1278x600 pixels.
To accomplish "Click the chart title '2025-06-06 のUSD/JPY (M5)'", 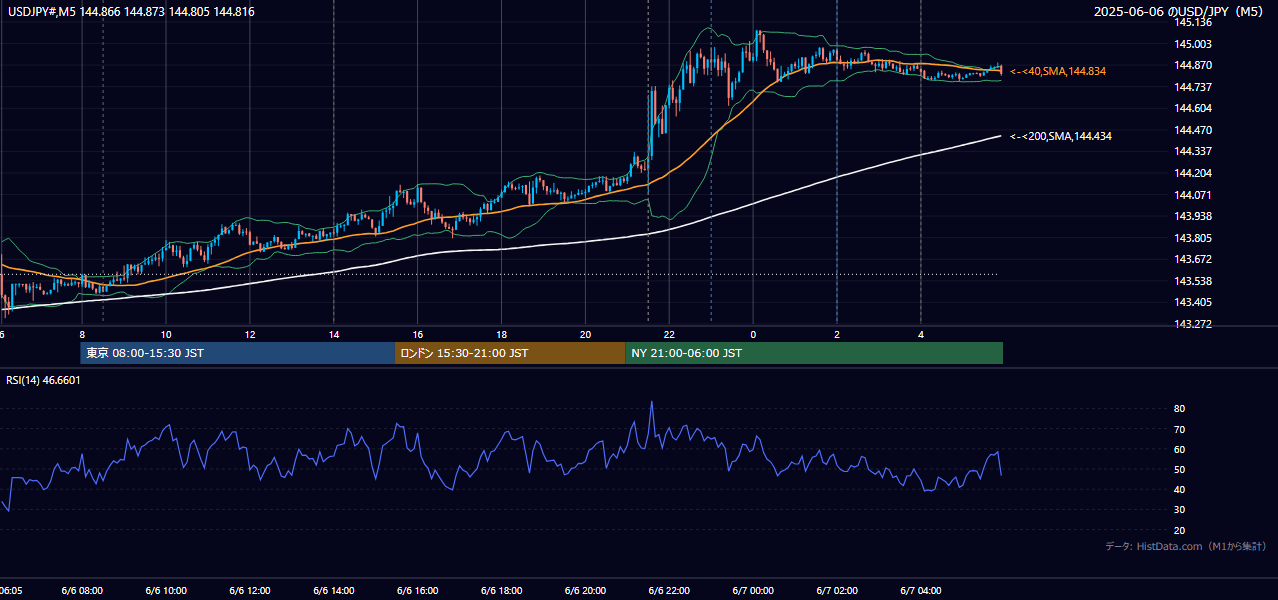I will point(1181,11).
